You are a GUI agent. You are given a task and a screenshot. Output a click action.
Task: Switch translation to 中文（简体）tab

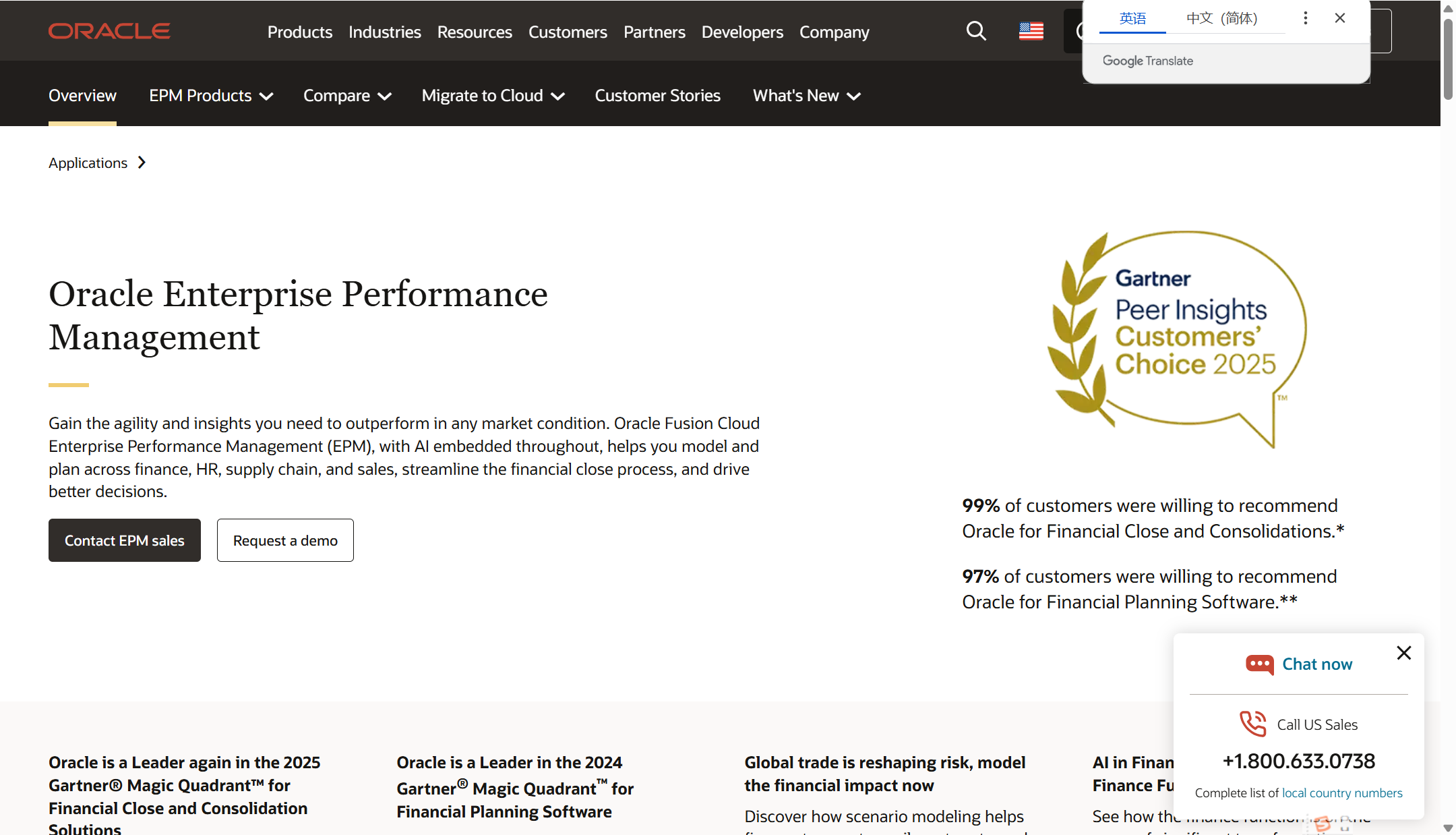[x=1221, y=18]
